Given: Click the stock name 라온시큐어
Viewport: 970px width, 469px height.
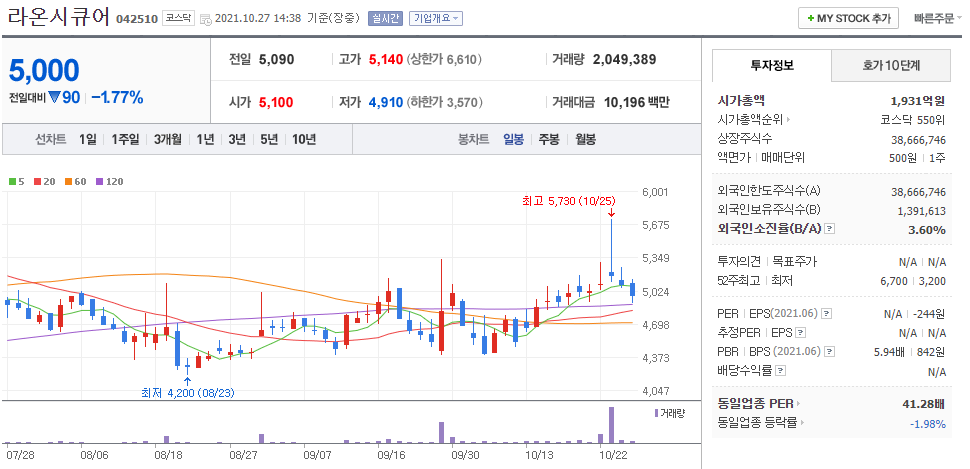Looking at the screenshot, I should (59, 16).
